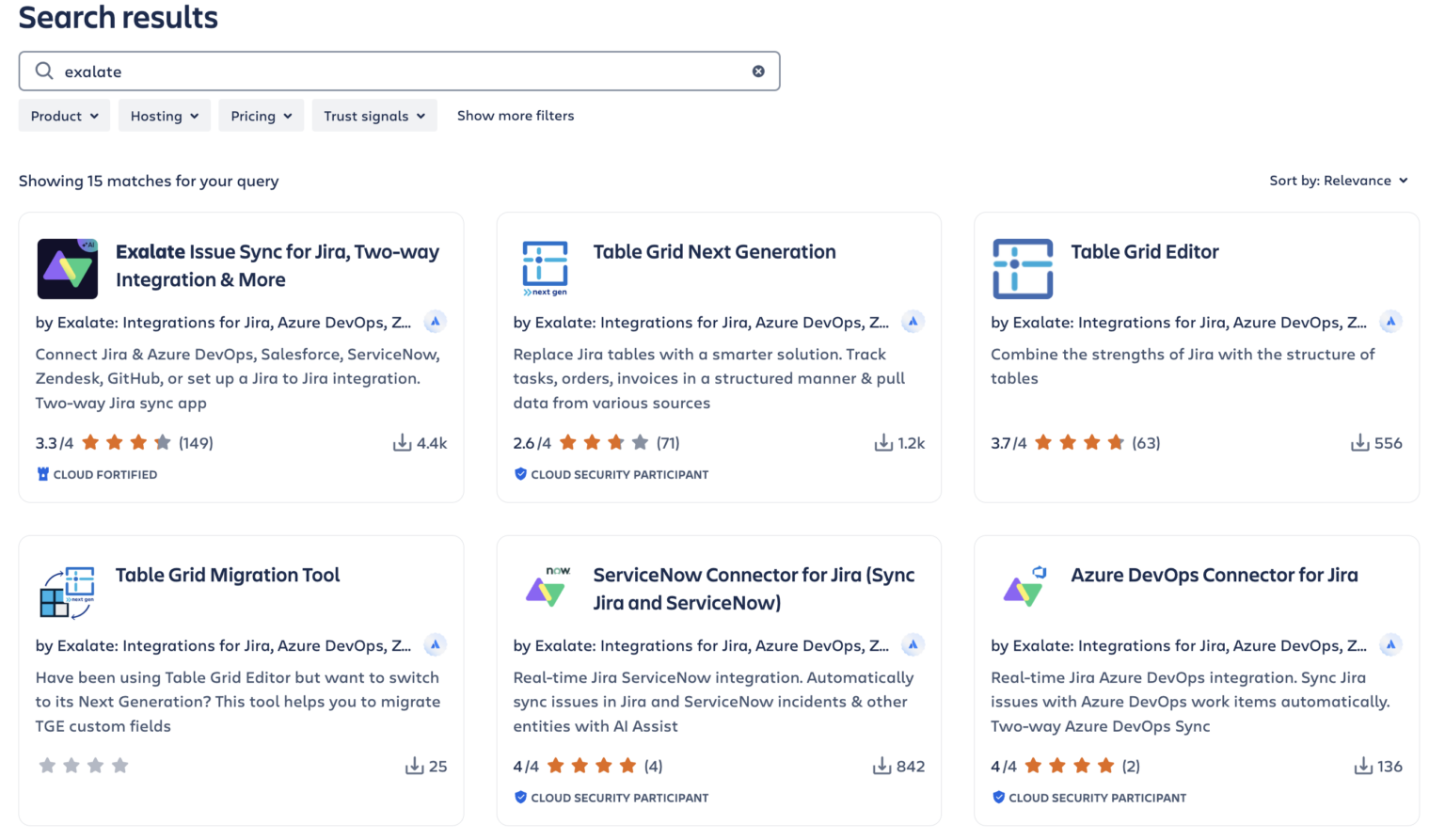Open the Azure DevOps Connector for Jira title
The width and height of the screenshot is (1445, 840).
1214,575
